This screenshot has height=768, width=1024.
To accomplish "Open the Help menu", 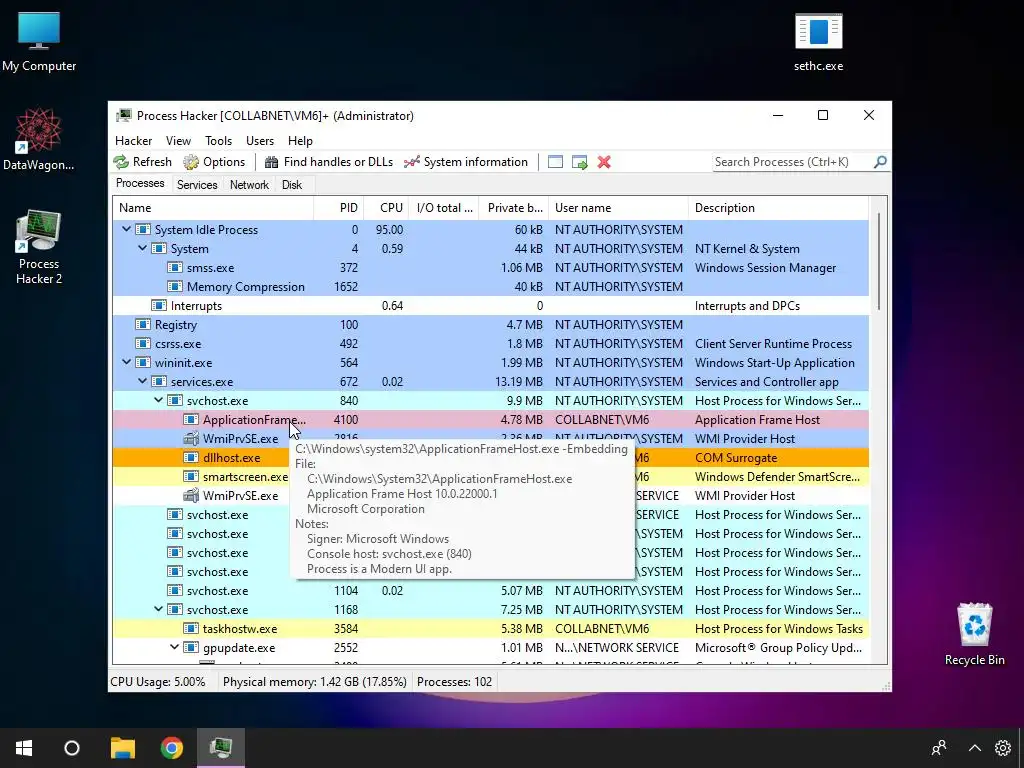I will point(300,141).
